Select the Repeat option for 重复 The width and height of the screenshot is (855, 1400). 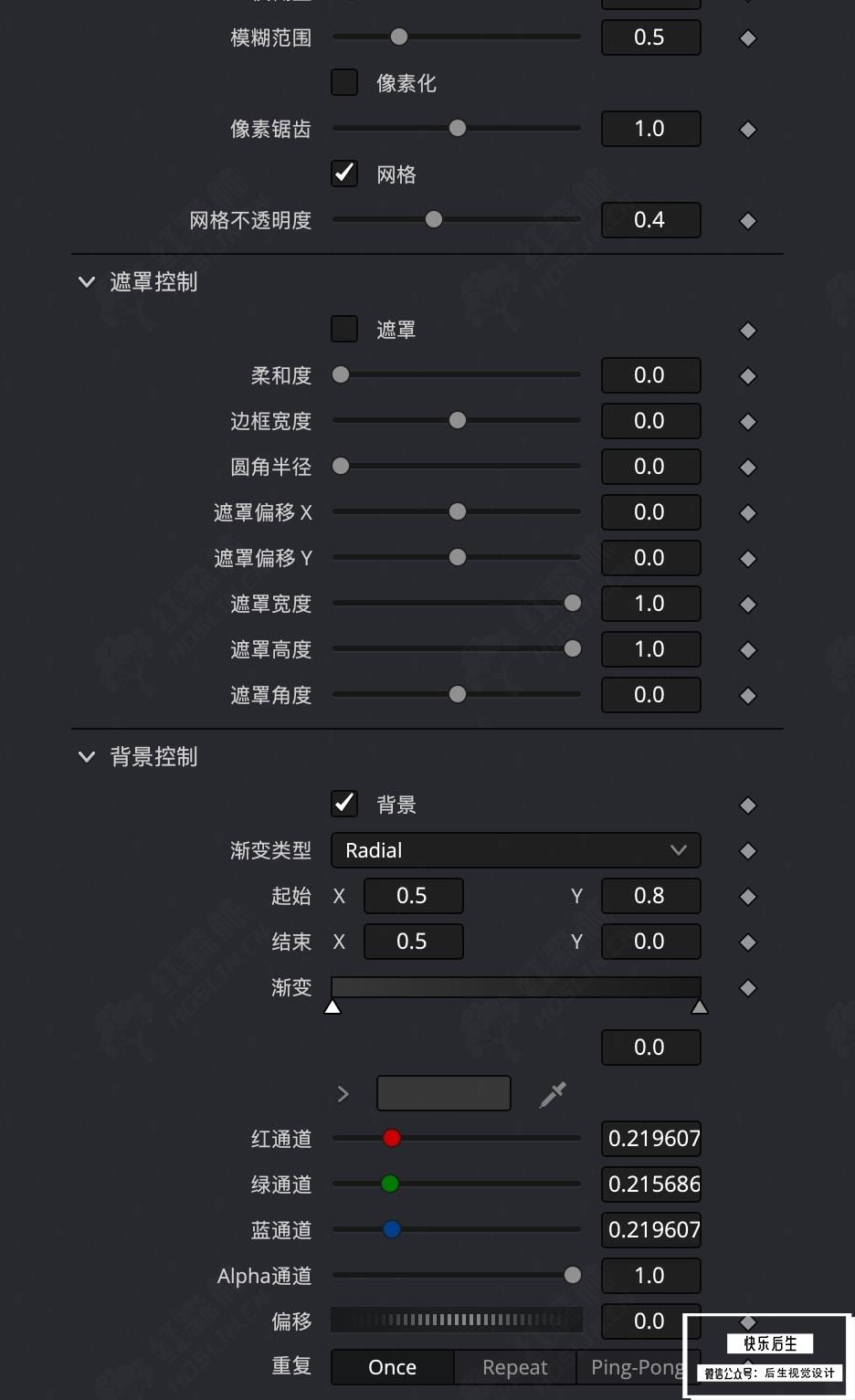[x=515, y=1367]
